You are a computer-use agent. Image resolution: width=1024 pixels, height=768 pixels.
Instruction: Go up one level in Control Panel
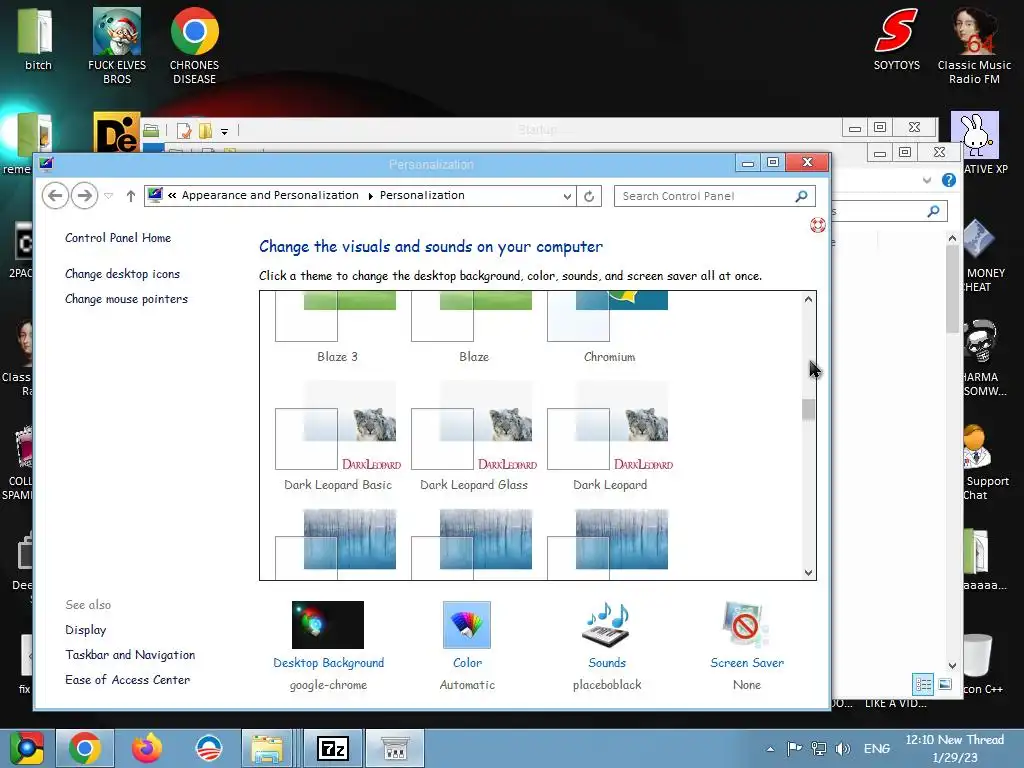pyautogui.click(x=131, y=196)
